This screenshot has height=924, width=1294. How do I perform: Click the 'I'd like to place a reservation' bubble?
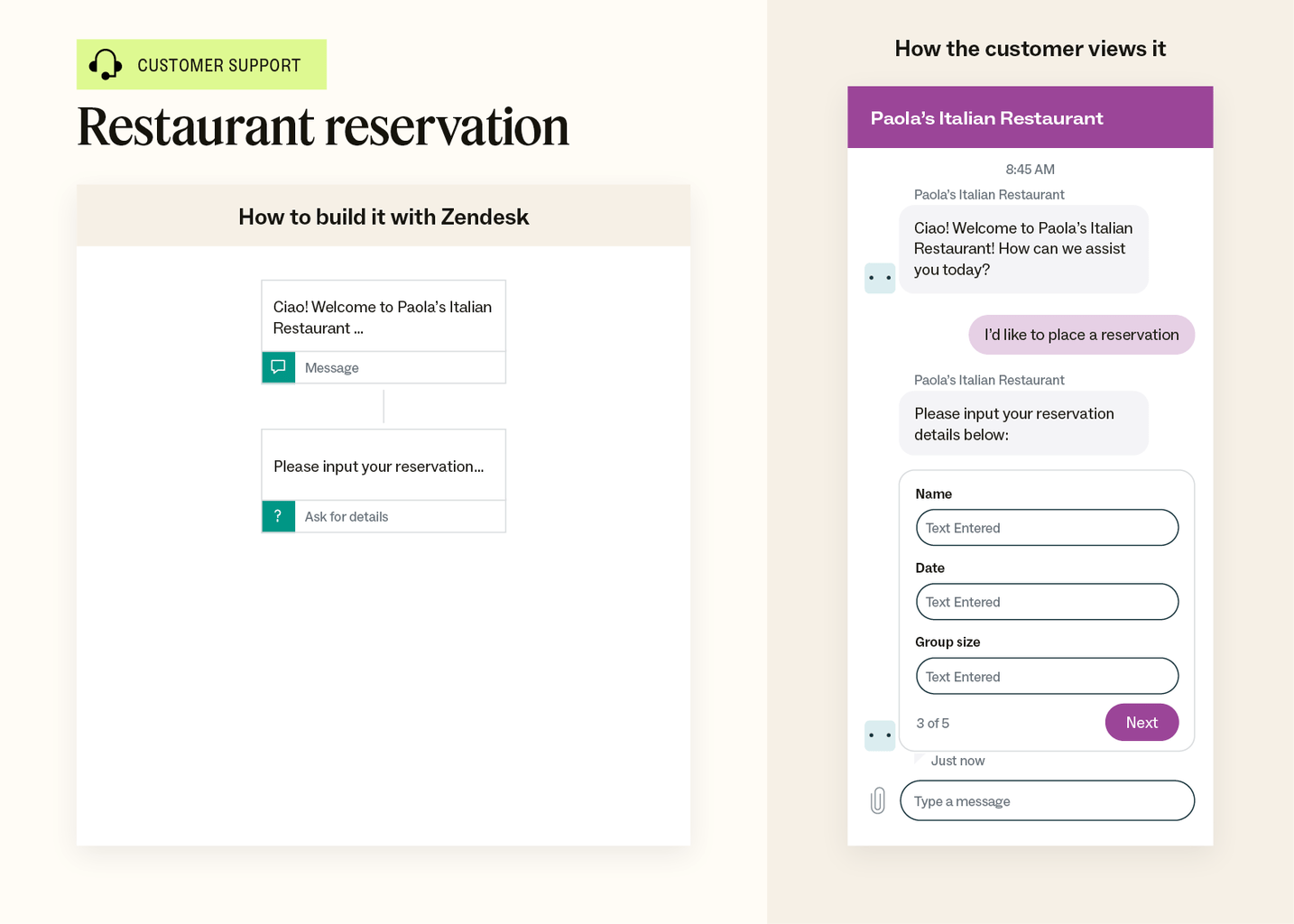(x=1081, y=335)
